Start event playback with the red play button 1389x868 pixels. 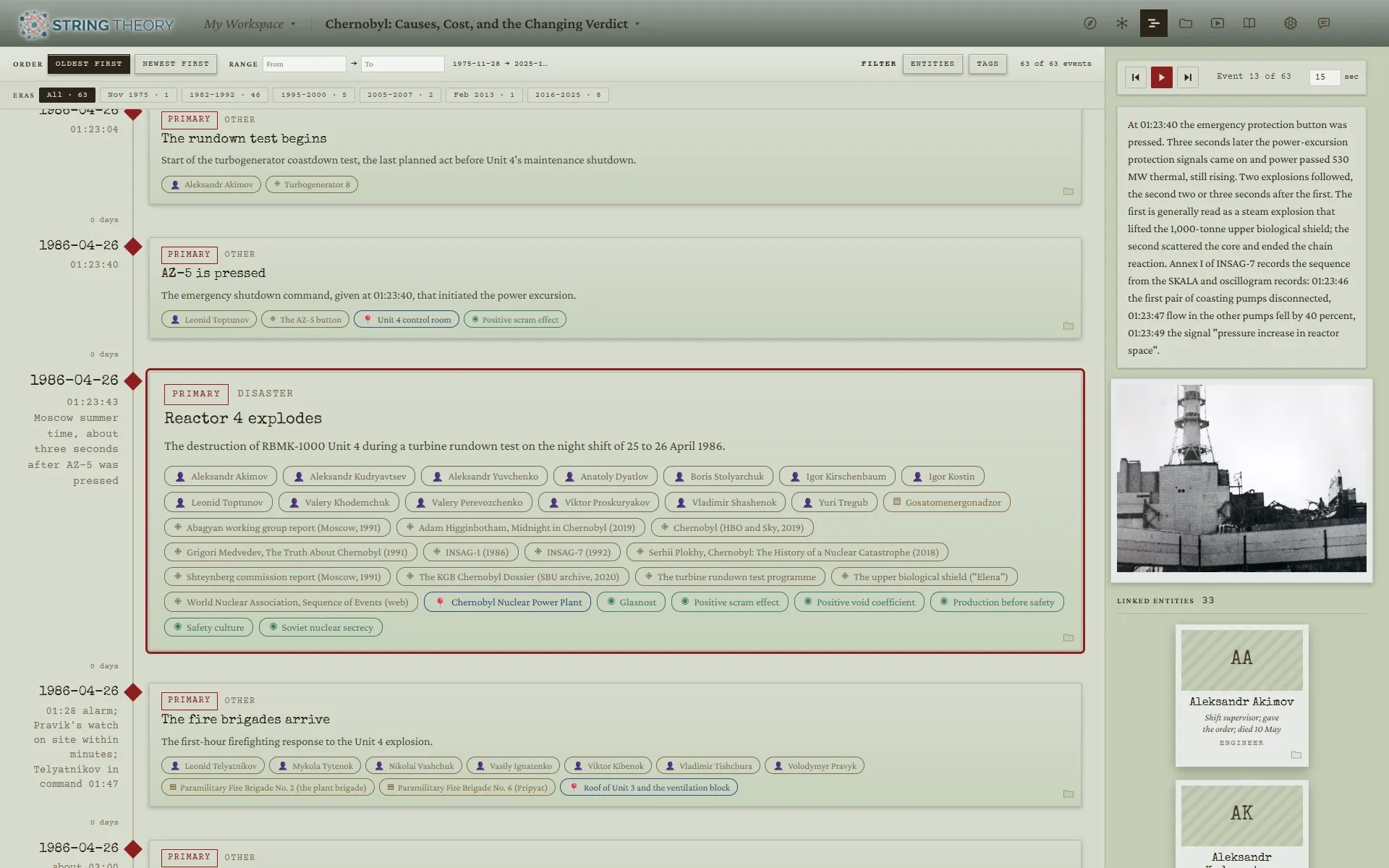tap(1161, 77)
